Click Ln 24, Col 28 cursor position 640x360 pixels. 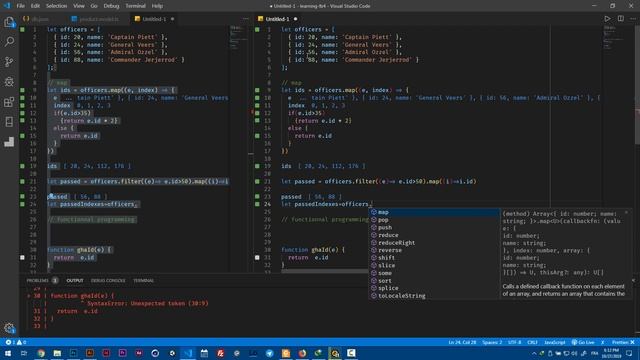point(462,342)
